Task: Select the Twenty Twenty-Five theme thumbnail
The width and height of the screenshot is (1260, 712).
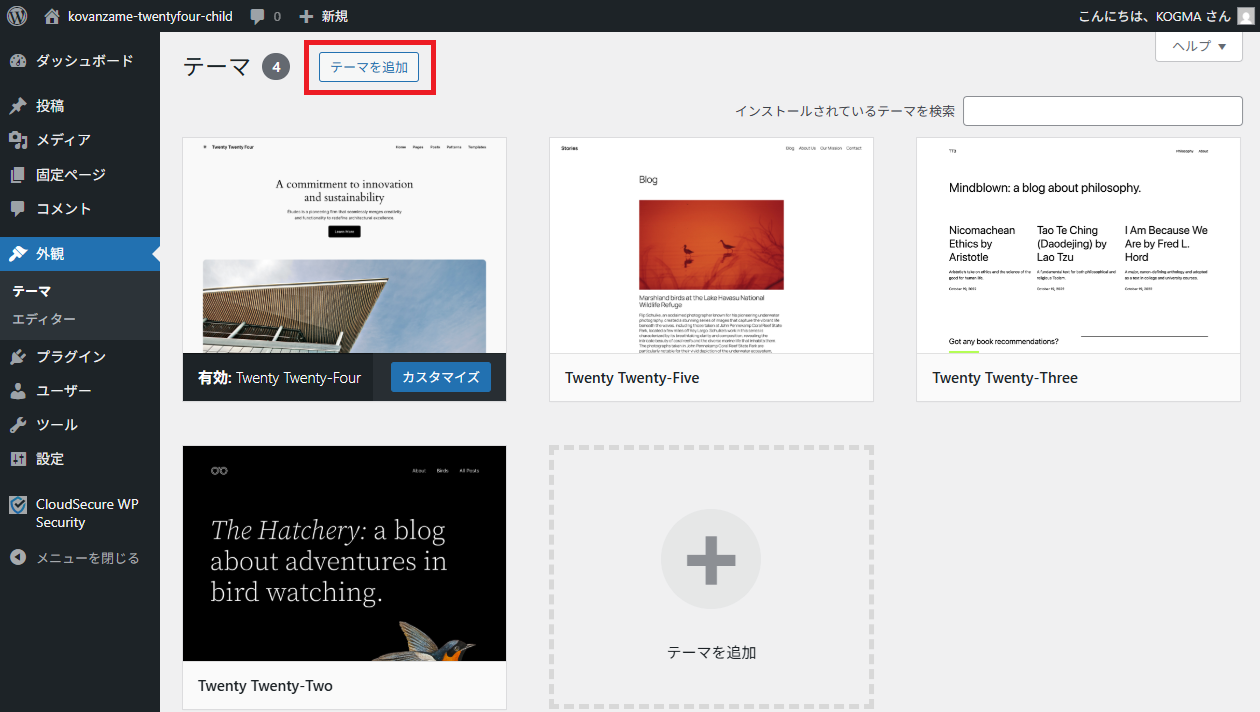Action: point(711,246)
